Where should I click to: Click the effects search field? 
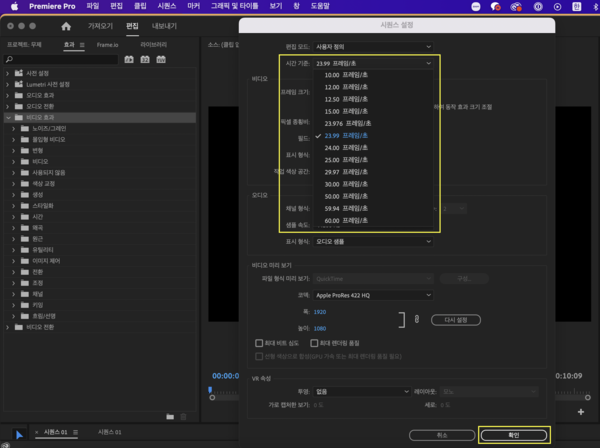point(61,59)
